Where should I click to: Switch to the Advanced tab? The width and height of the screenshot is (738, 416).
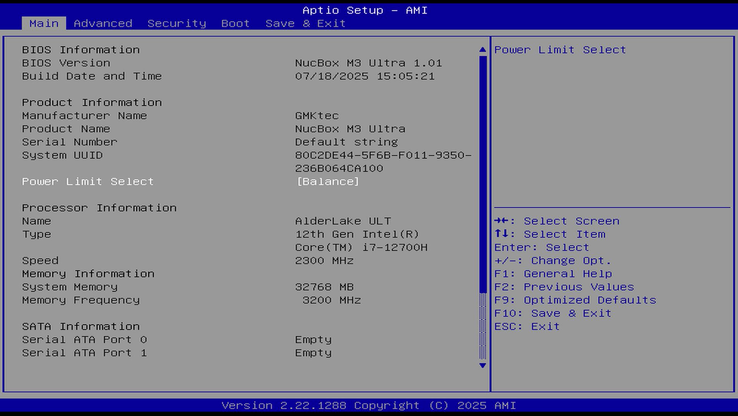point(103,23)
